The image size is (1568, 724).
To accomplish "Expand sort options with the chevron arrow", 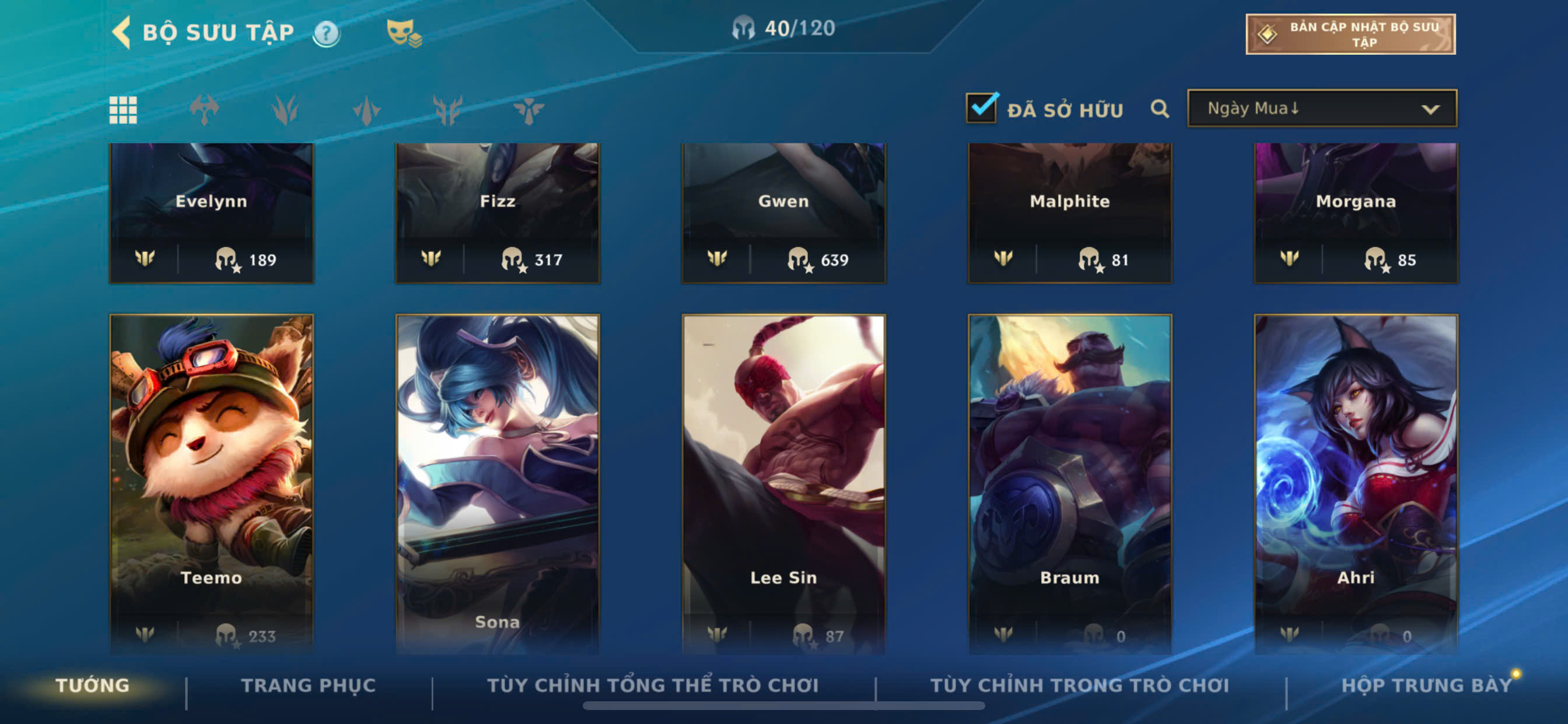I will pos(1430,110).
